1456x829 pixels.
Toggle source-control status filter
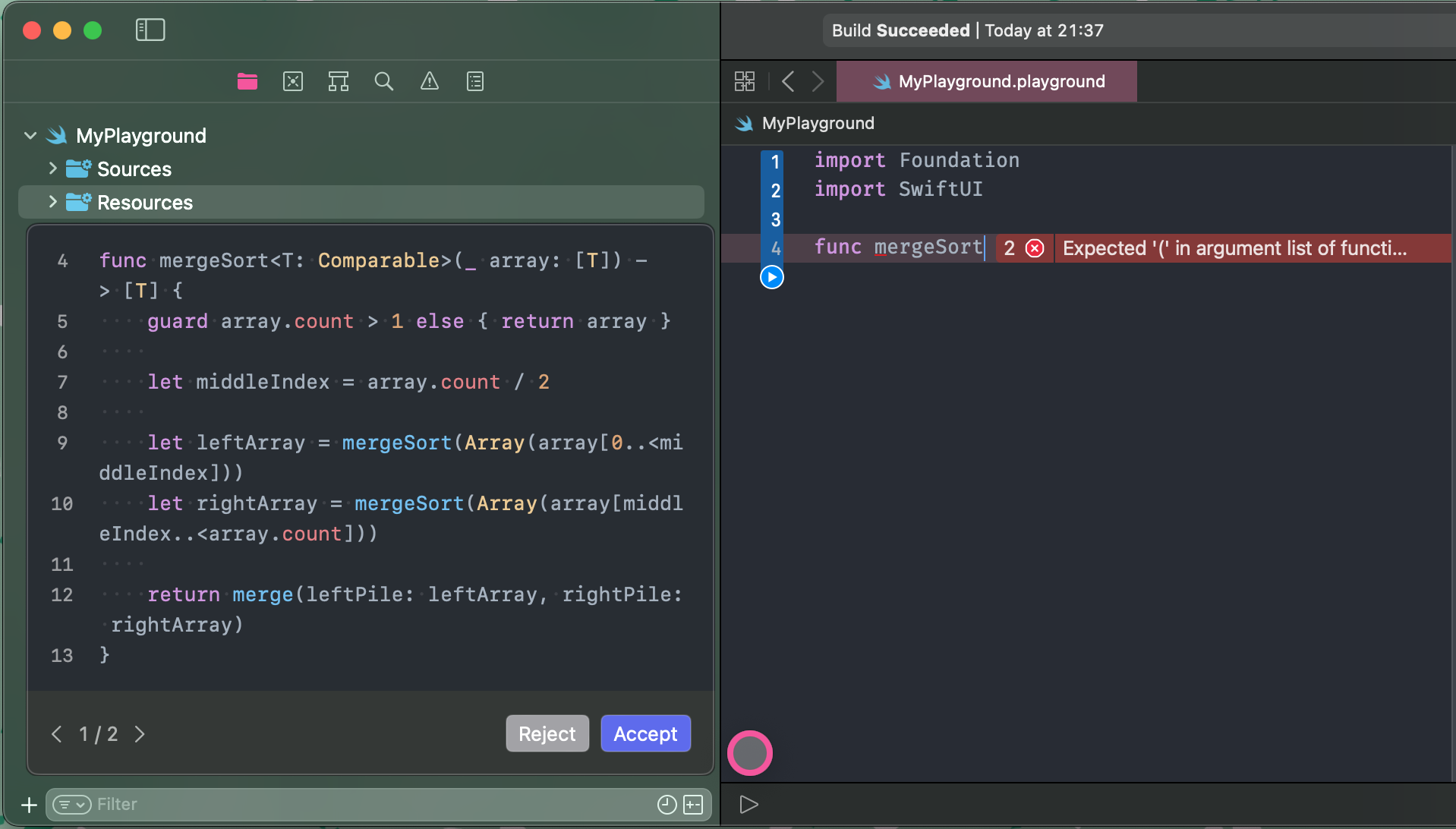pyautogui.click(x=693, y=805)
